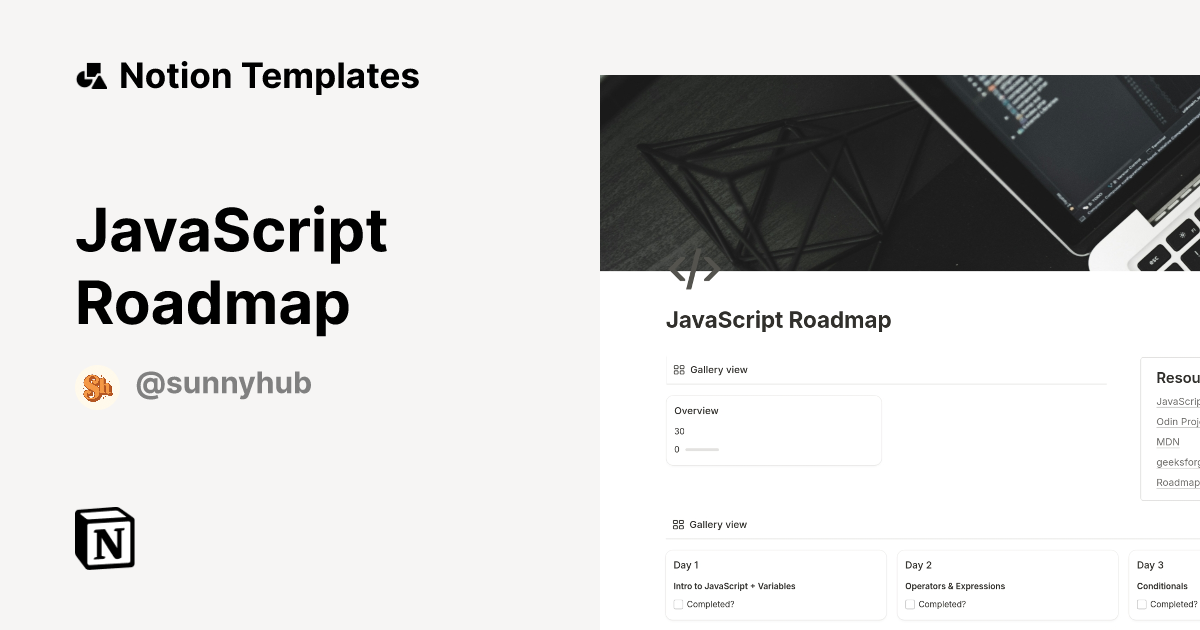Click the Notion Templates logo icon
The width and height of the screenshot is (1200, 630).
point(92,75)
